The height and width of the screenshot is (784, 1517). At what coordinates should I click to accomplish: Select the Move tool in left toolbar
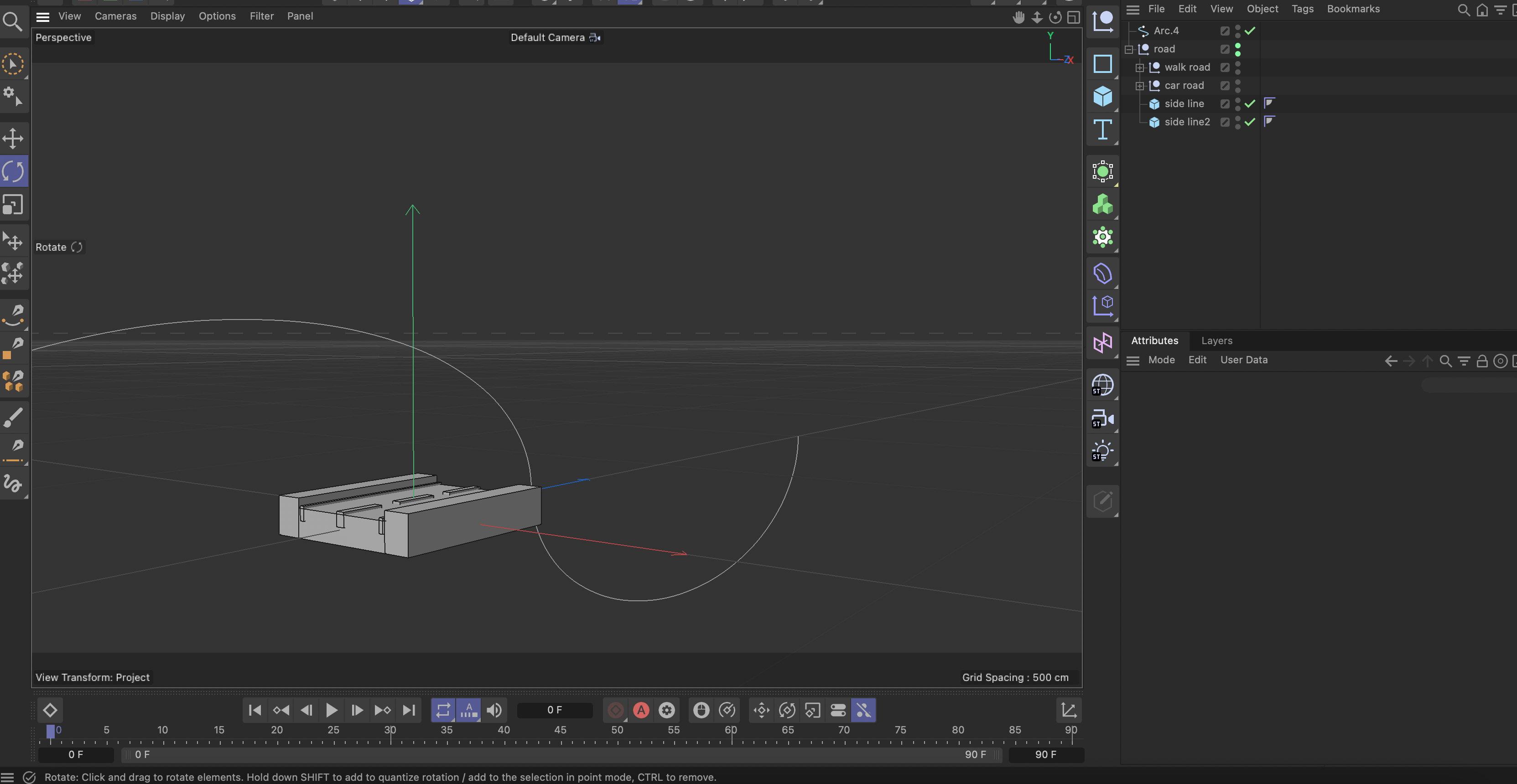coord(13,139)
